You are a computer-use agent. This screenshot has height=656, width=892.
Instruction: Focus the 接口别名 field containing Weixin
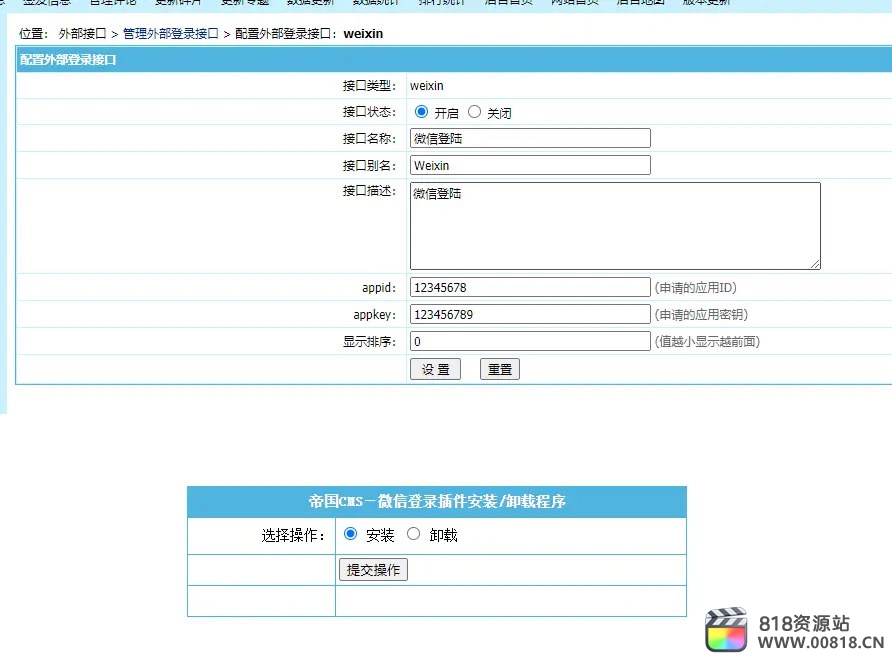530,166
